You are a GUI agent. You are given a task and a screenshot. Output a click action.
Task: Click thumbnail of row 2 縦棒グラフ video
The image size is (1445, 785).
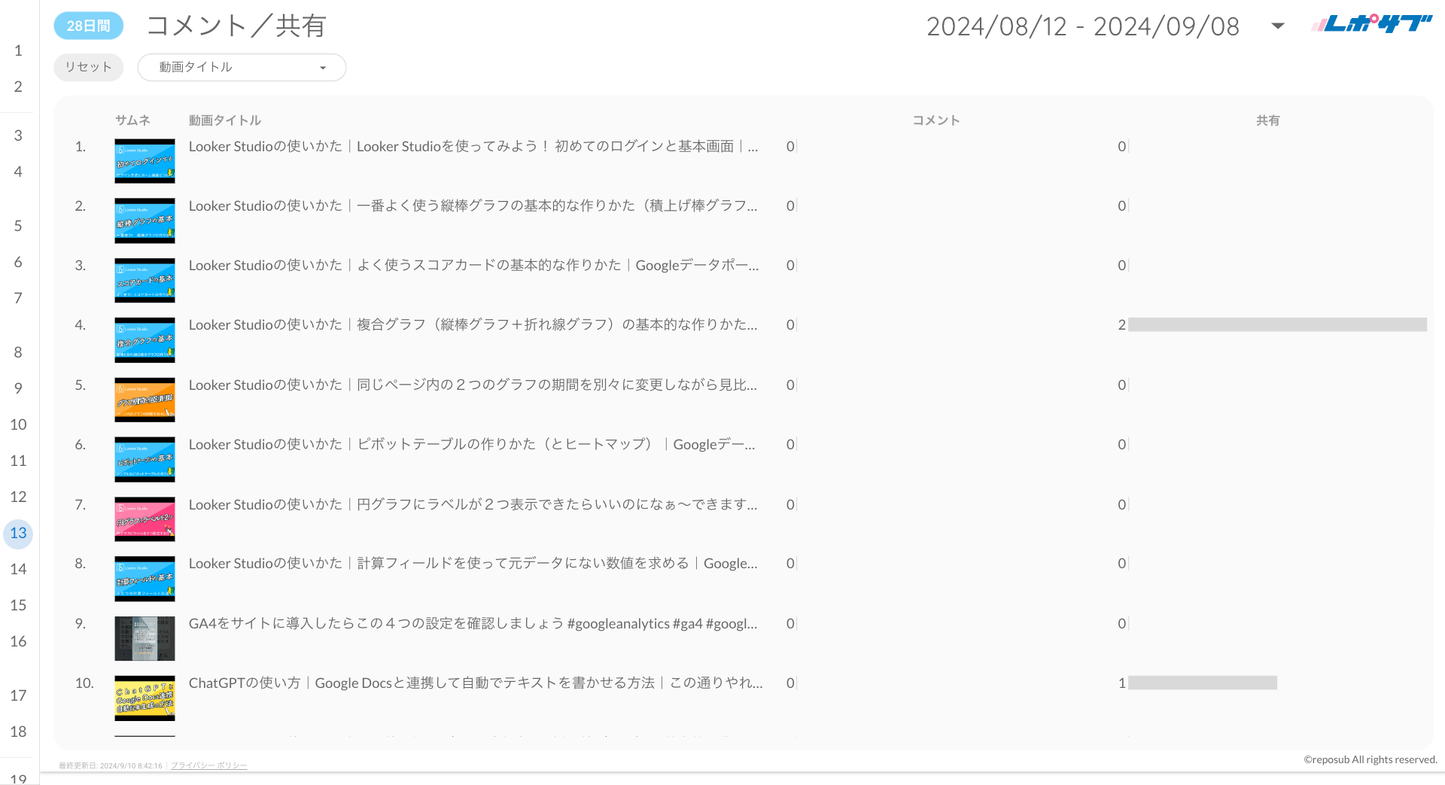(x=145, y=221)
